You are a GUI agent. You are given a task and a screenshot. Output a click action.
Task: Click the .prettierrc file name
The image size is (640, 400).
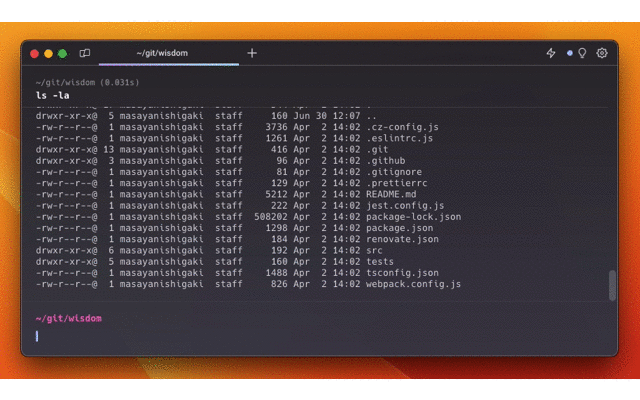tap(396, 183)
